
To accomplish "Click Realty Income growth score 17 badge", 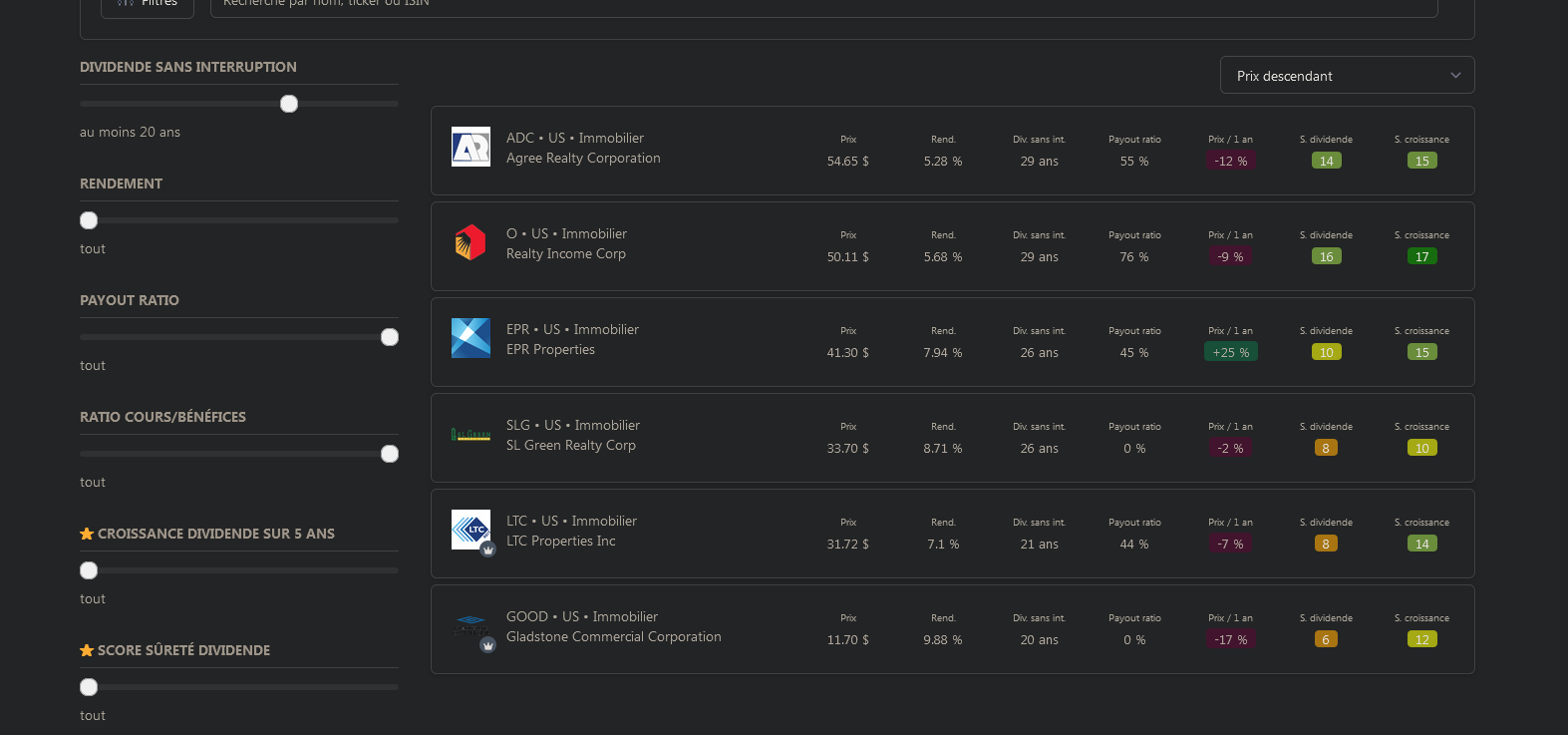I will 1421,256.
